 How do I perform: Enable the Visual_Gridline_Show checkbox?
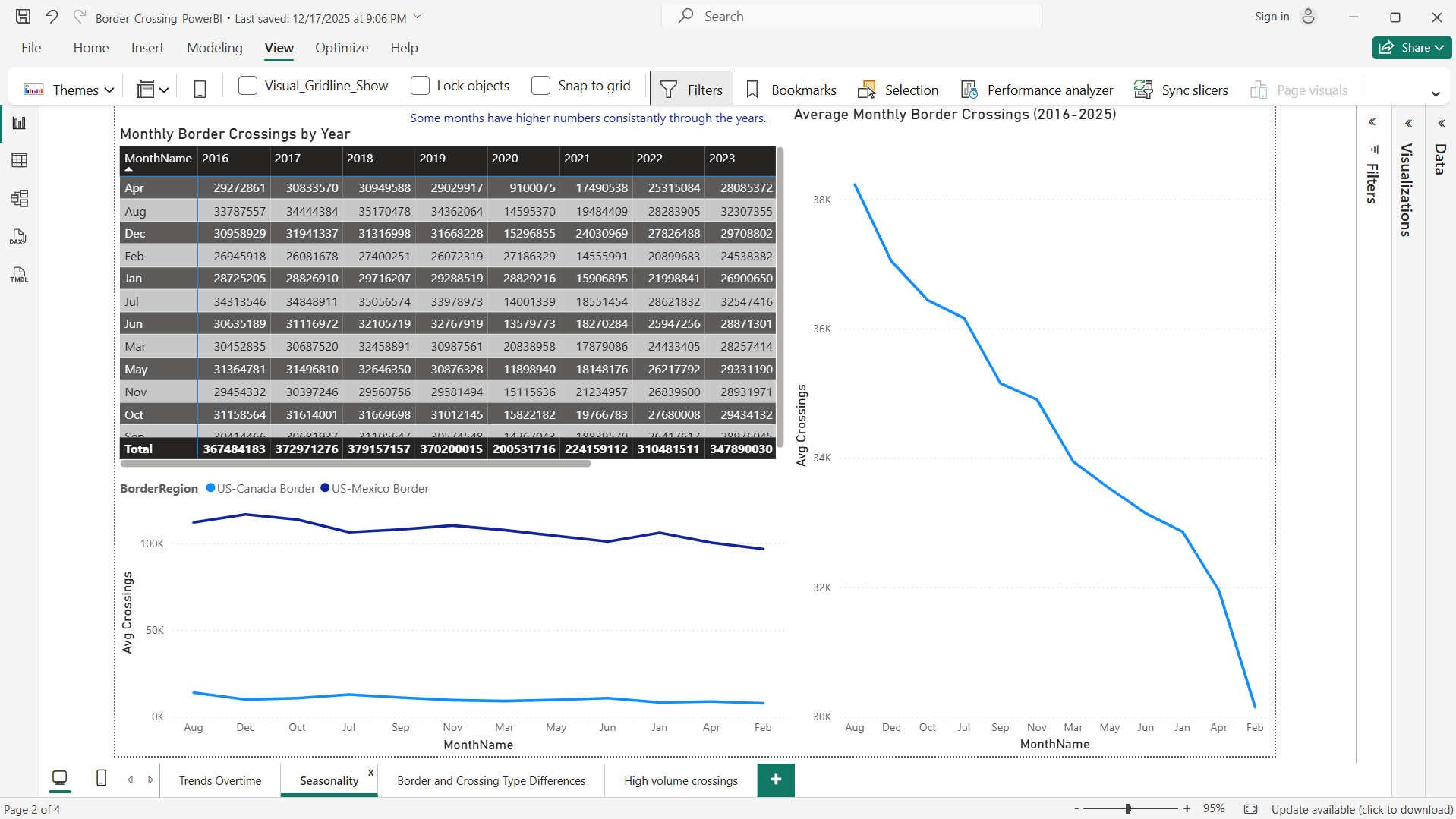pyautogui.click(x=247, y=86)
